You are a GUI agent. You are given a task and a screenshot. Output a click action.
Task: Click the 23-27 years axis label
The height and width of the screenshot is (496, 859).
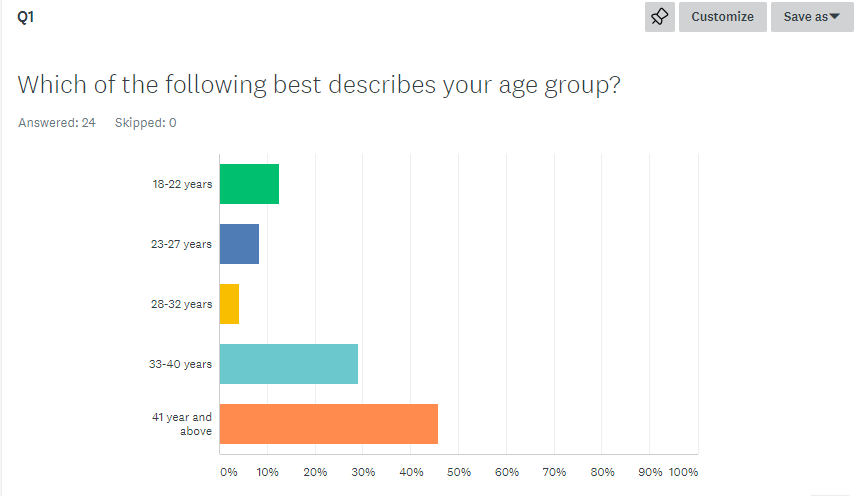(181, 244)
